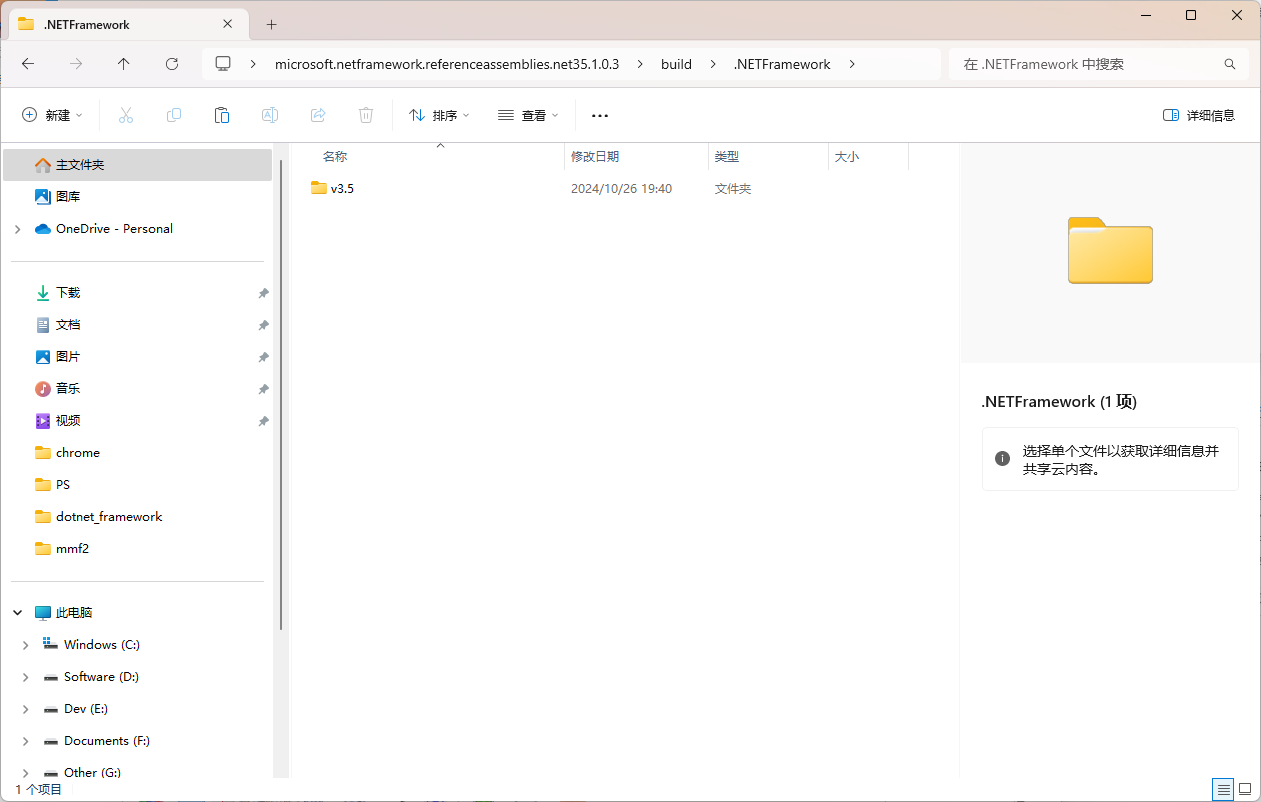Open the more options ellipsis menu

(x=600, y=115)
